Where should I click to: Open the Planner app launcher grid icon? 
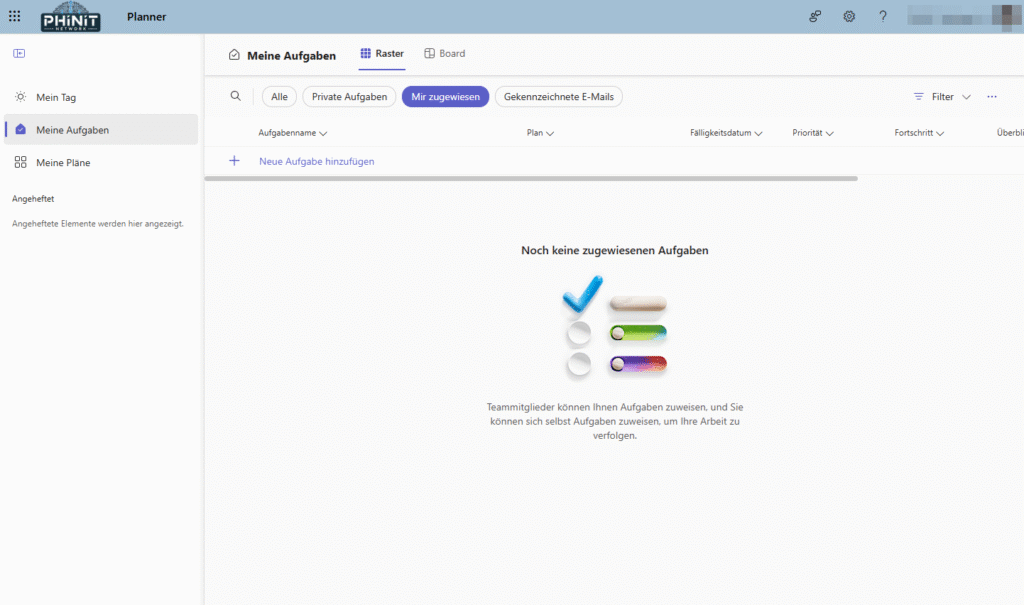pos(14,16)
